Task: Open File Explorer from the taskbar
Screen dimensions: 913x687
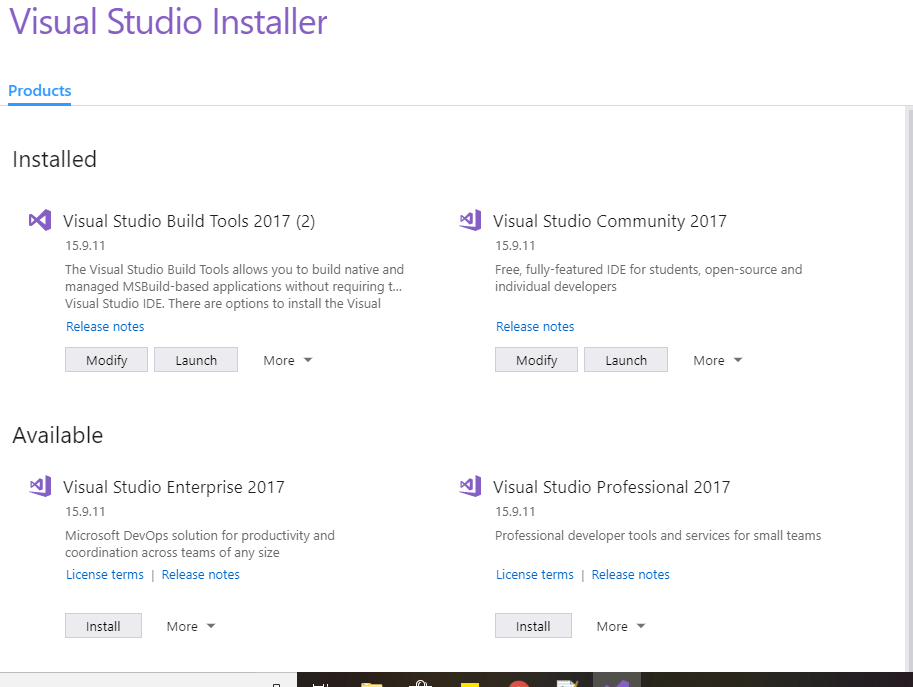Action: [x=372, y=683]
